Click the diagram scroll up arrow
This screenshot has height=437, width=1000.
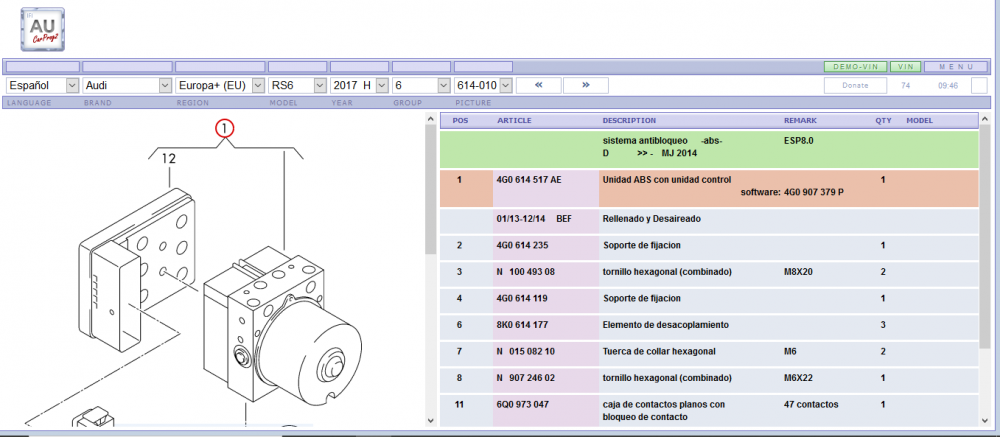coord(430,119)
